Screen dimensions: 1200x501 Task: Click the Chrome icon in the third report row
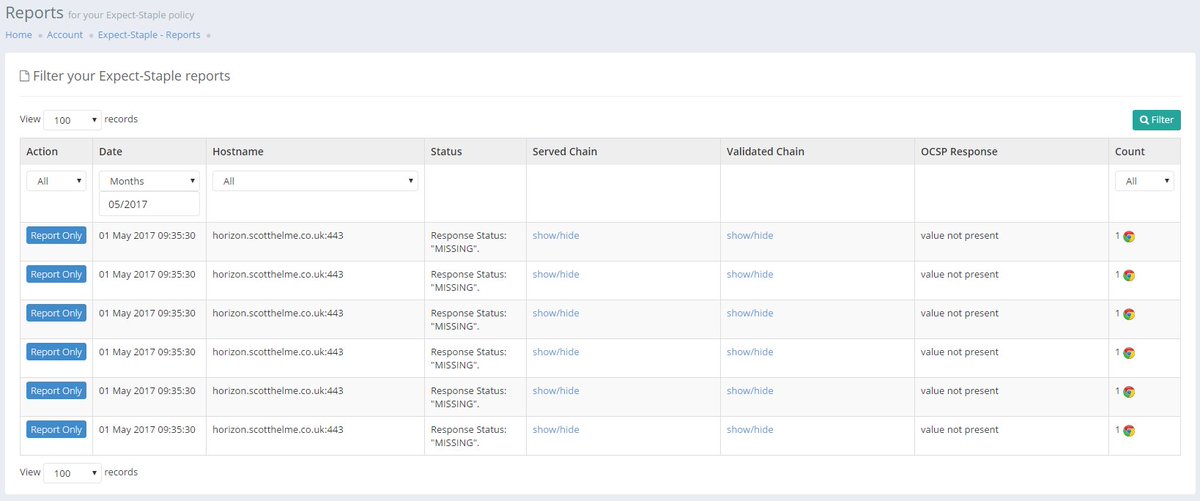click(x=1129, y=314)
